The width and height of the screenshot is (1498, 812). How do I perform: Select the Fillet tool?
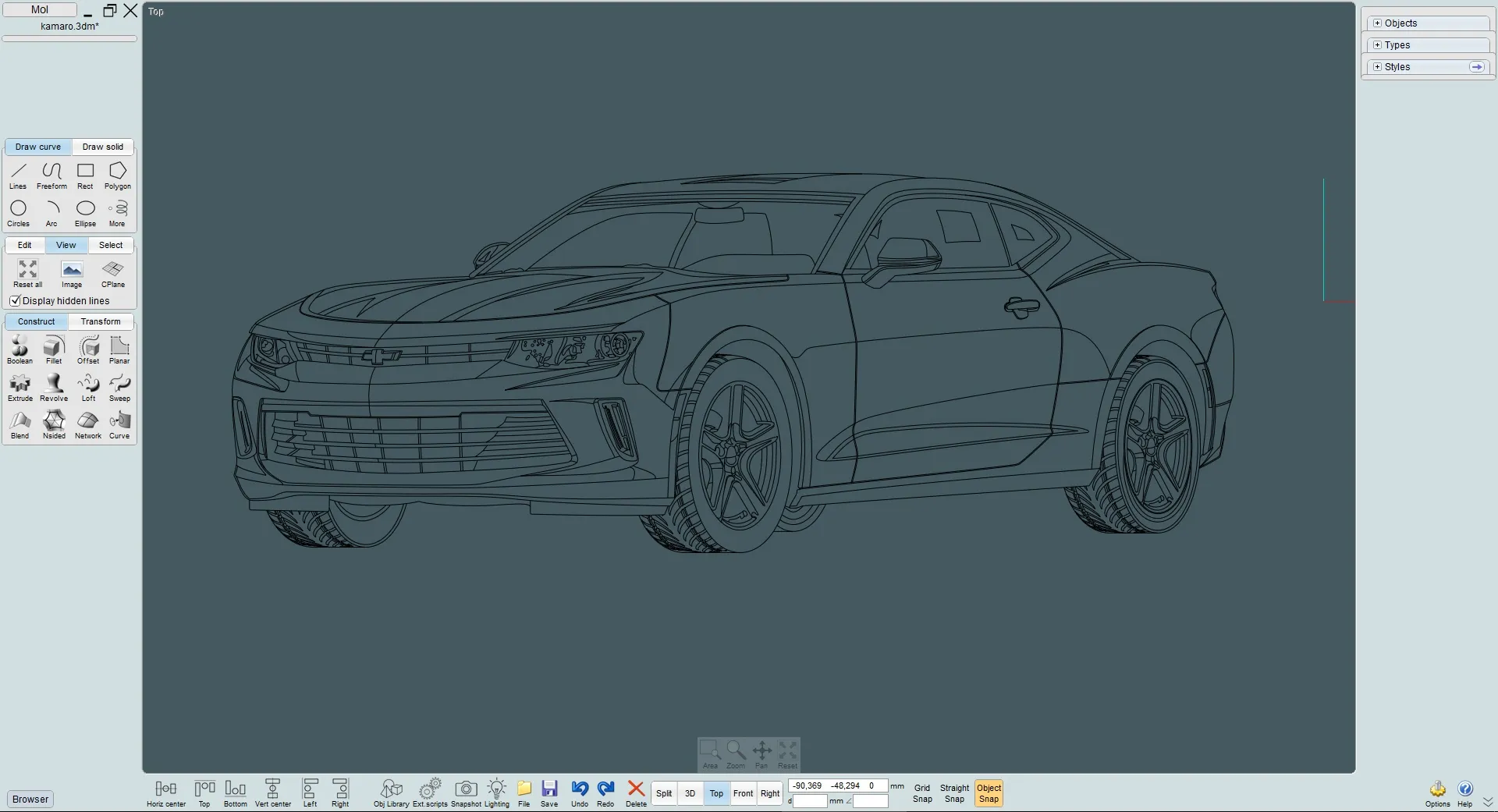(54, 350)
